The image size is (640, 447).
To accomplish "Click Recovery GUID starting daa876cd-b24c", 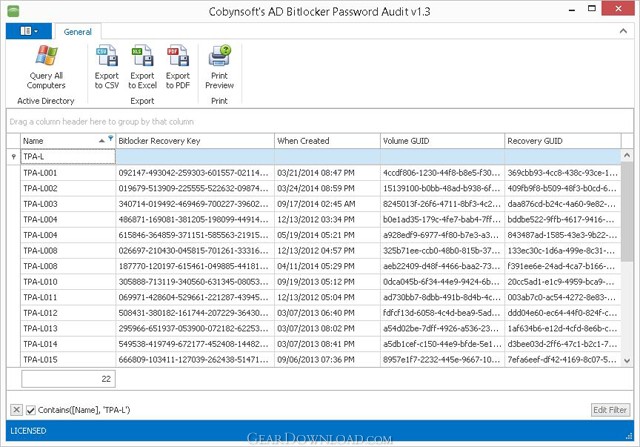I will 563,204.
